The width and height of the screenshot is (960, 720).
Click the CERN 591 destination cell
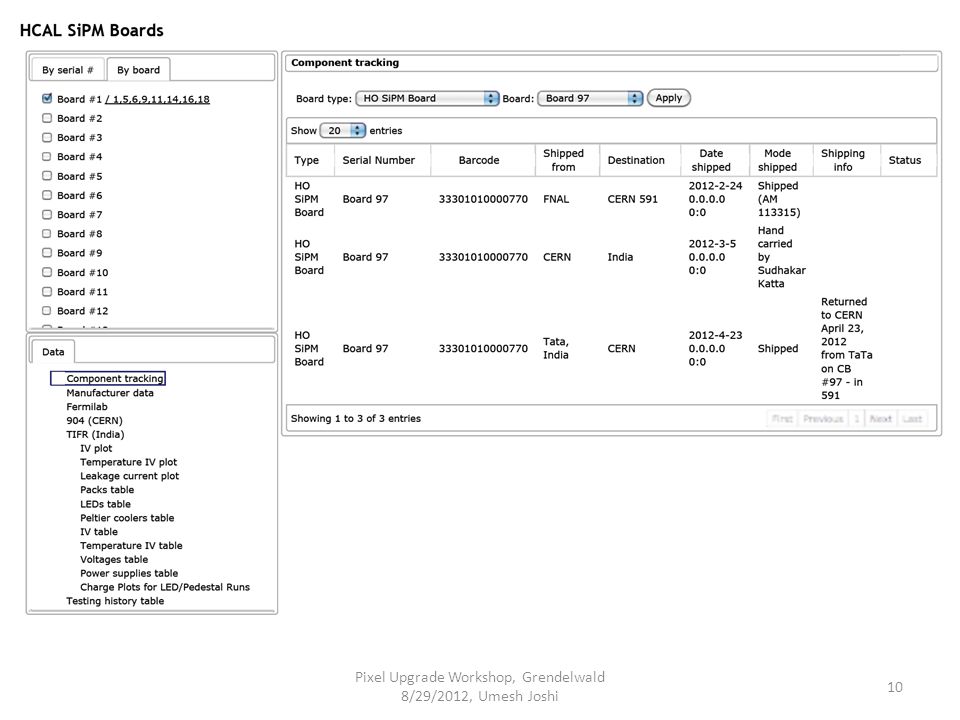click(x=632, y=199)
